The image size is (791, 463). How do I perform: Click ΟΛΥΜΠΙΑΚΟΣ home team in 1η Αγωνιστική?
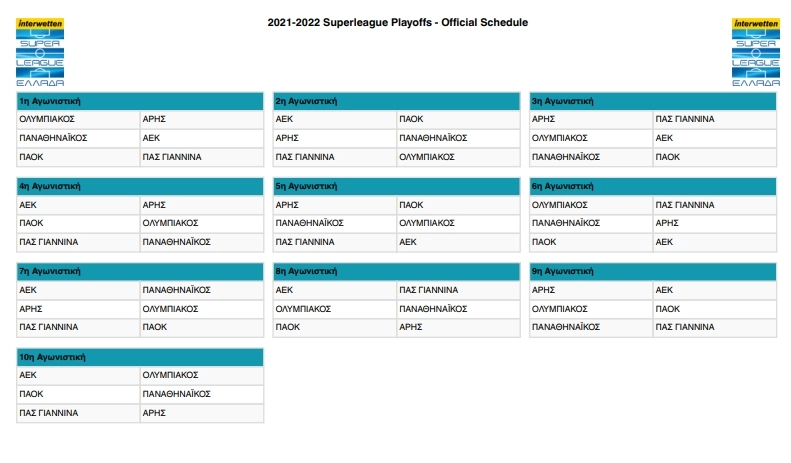click(47, 118)
